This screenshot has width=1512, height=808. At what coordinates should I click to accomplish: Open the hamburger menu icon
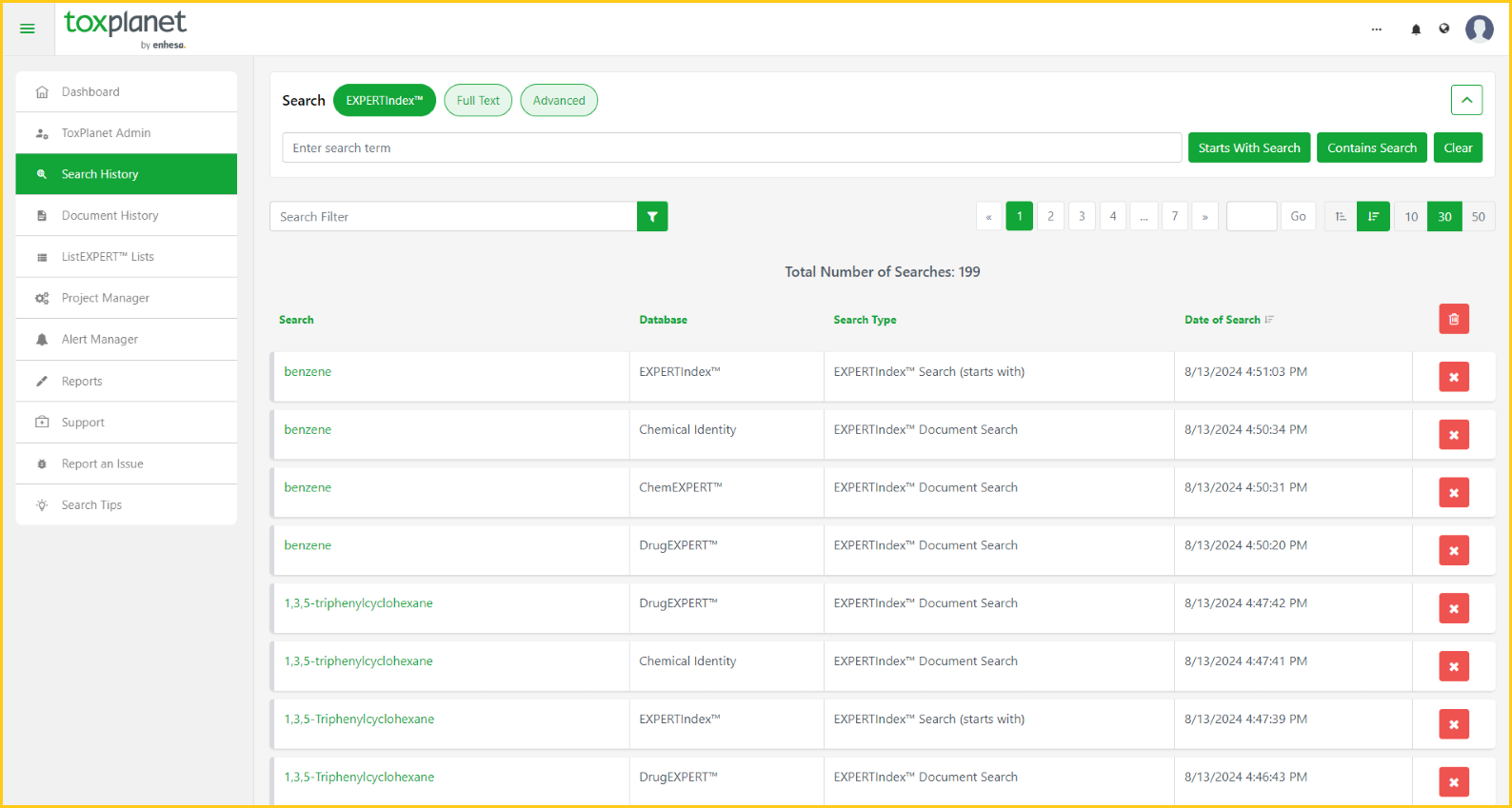28,29
